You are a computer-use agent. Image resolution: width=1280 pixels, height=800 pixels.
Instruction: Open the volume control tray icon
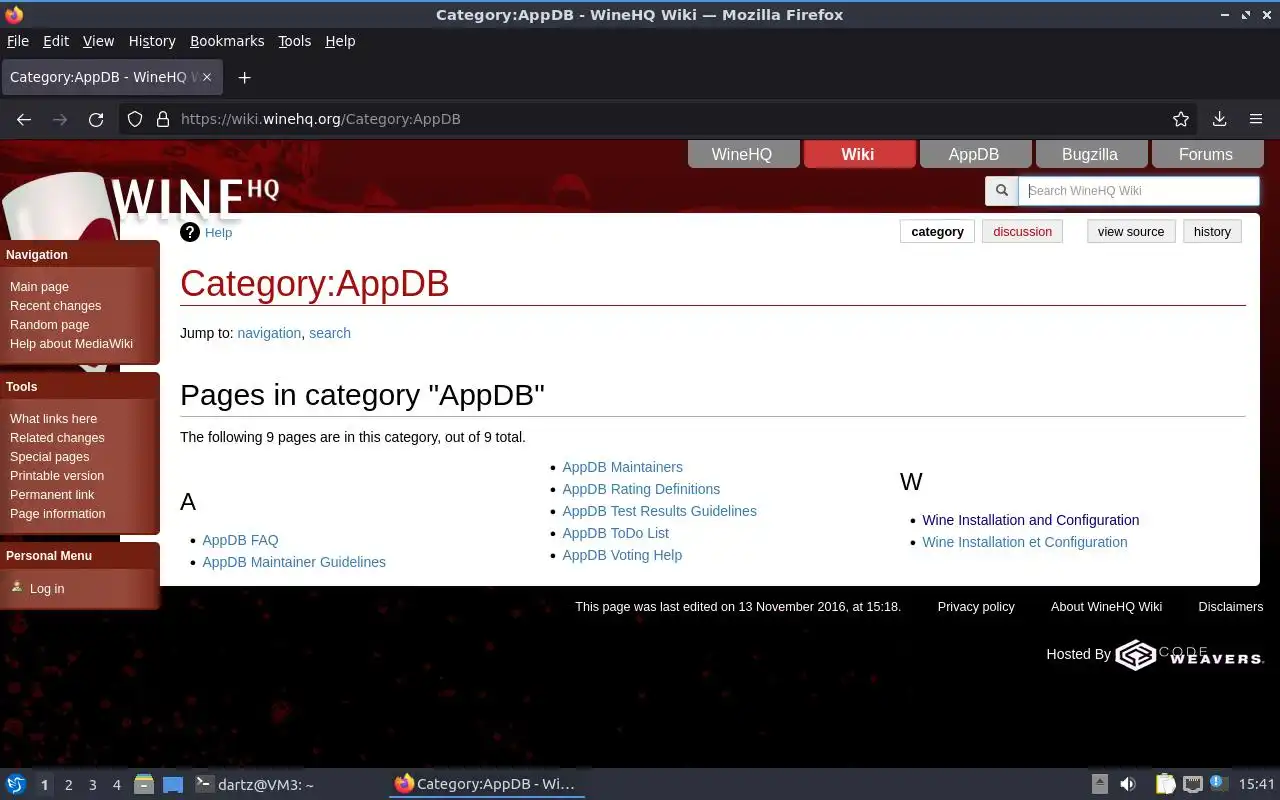[1128, 784]
